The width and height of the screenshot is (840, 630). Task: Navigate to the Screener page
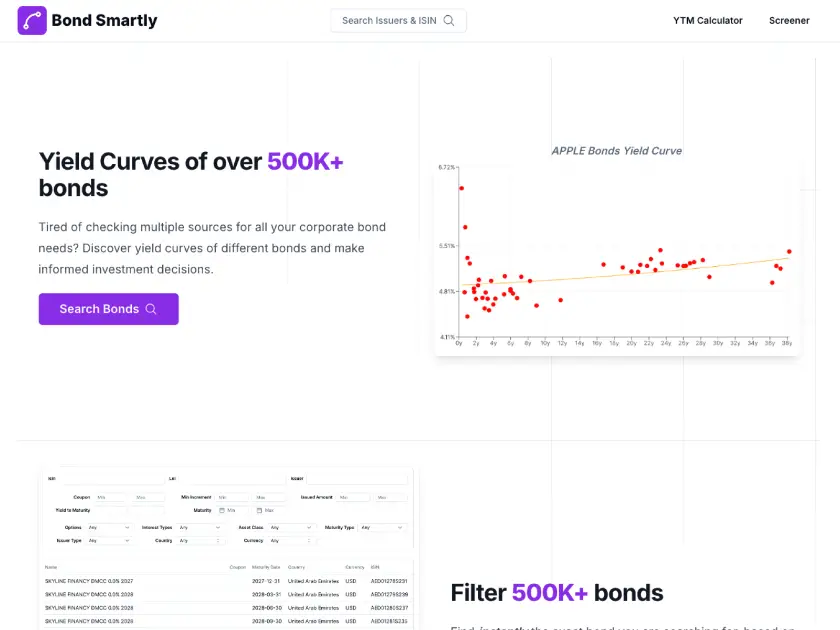pos(789,20)
